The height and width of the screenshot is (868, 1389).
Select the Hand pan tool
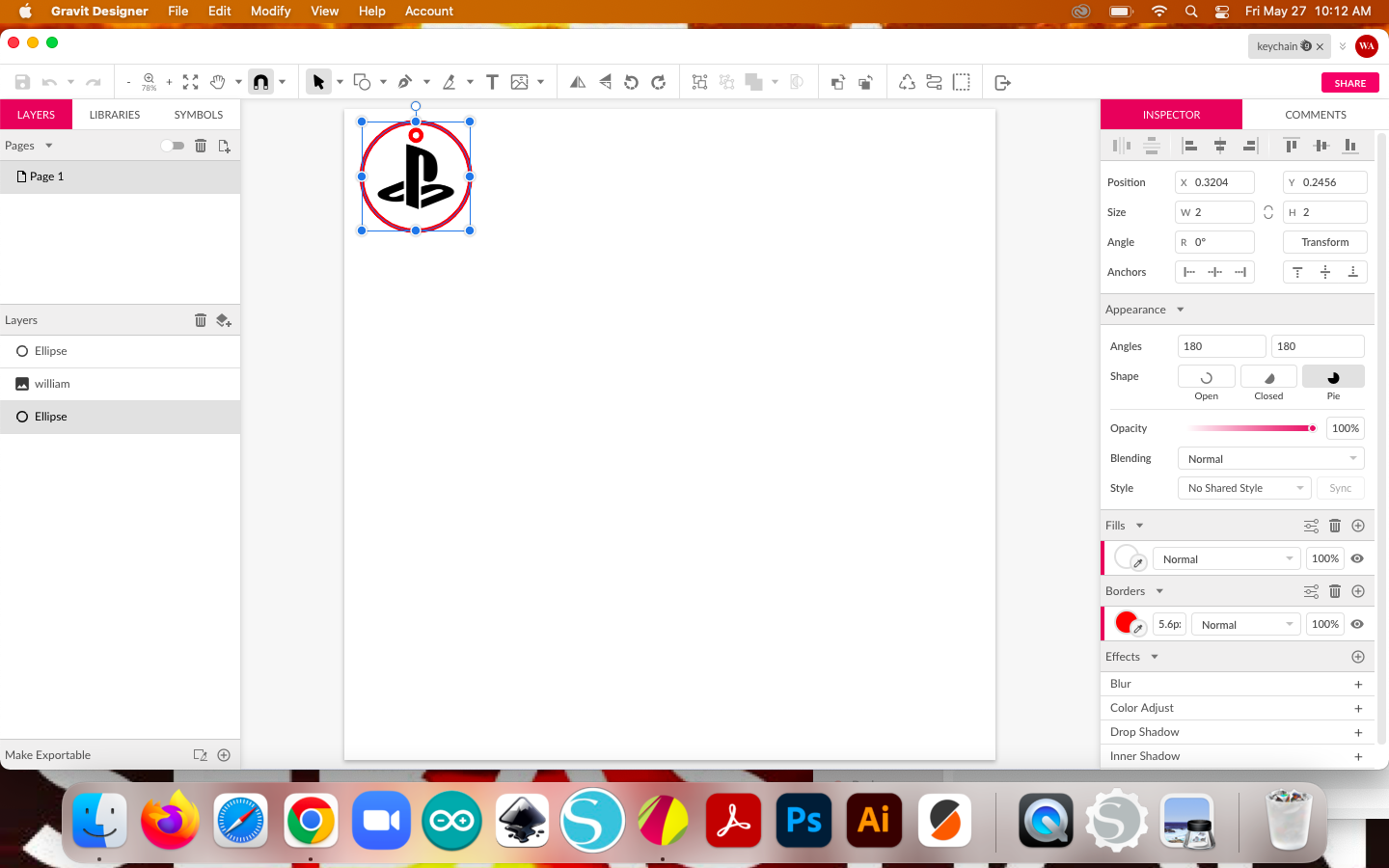click(x=218, y=82)
